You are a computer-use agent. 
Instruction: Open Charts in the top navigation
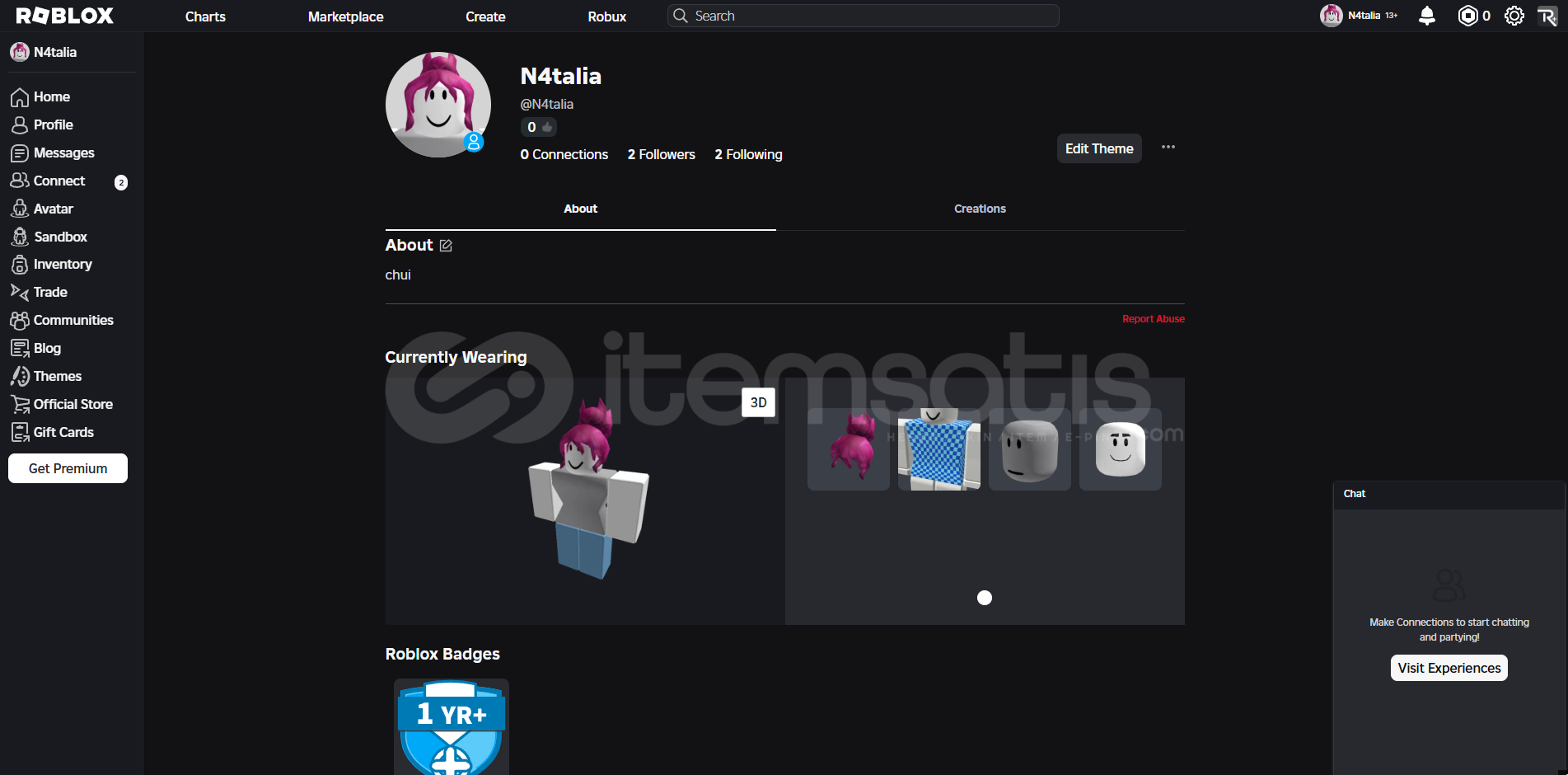coord(205,16)
